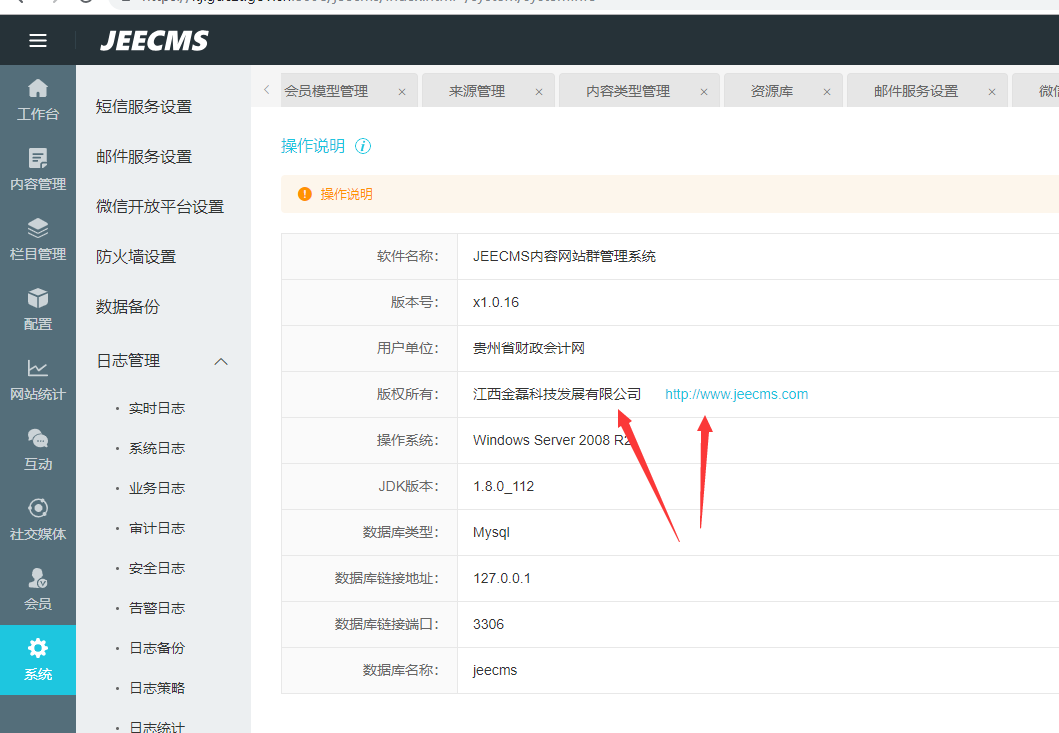Image resolution: width=1059 pixels, height=733 pixels.
Task: Open 防火墙设置 in the submenu
Action: [x=136, y=257]
